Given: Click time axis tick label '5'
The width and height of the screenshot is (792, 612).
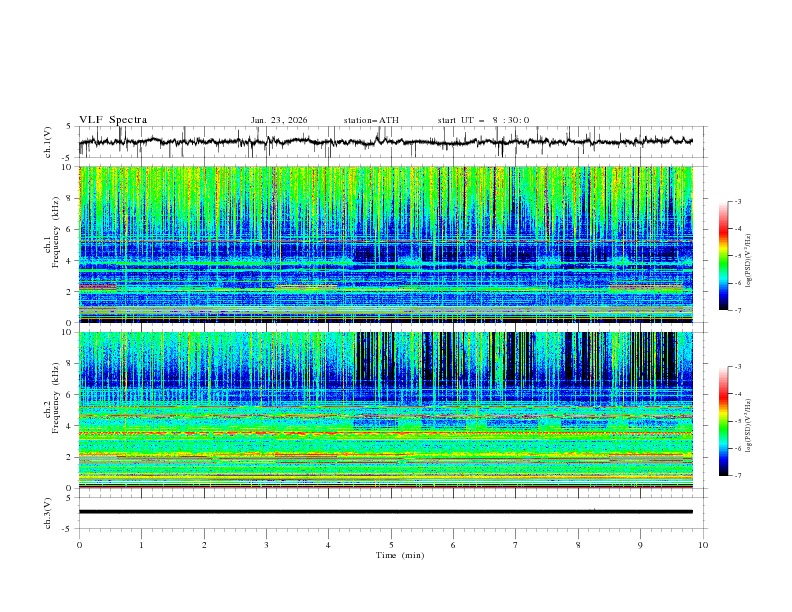Looking at the screenshot, I should (391, 545).
